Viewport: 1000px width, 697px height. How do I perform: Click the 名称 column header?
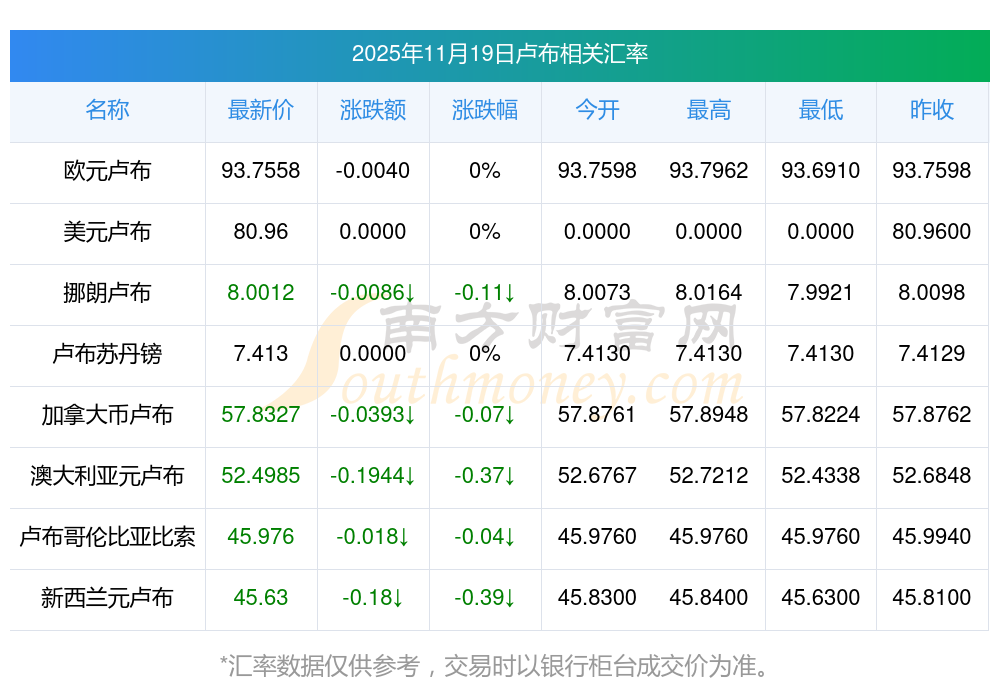pyautogui.click(x=107, y=110)
